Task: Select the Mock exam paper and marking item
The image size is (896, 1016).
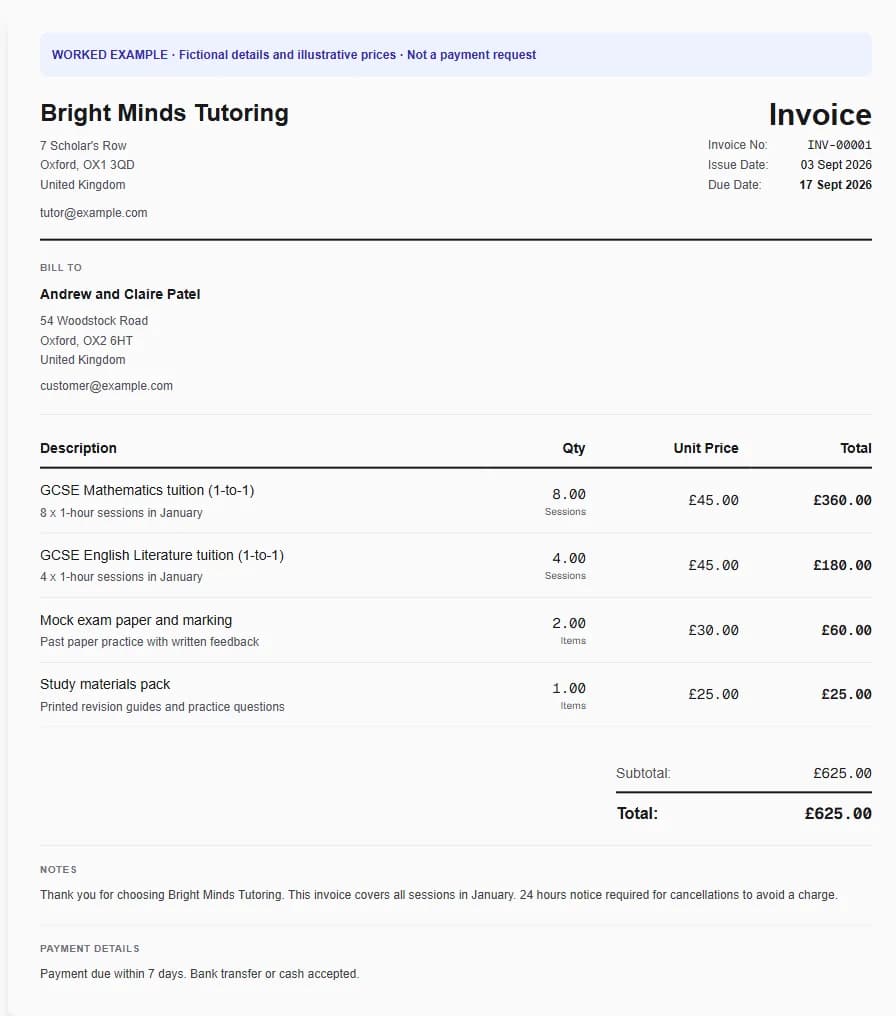Action: (x=136, y=620)
